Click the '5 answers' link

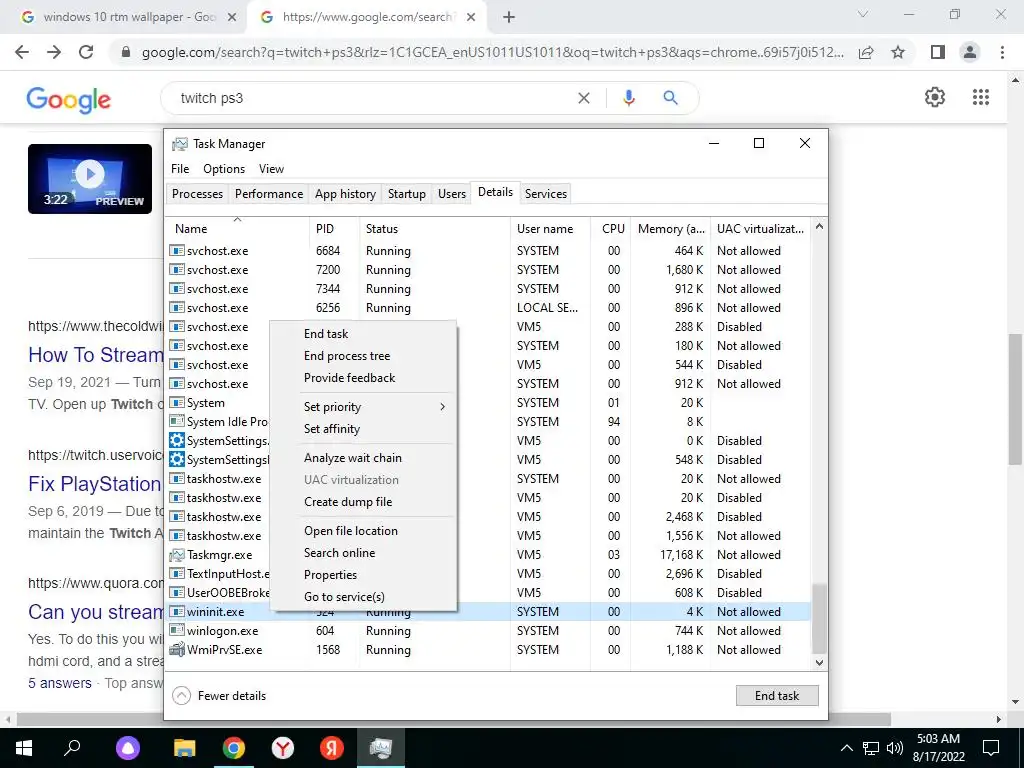[x=59, y=683]
